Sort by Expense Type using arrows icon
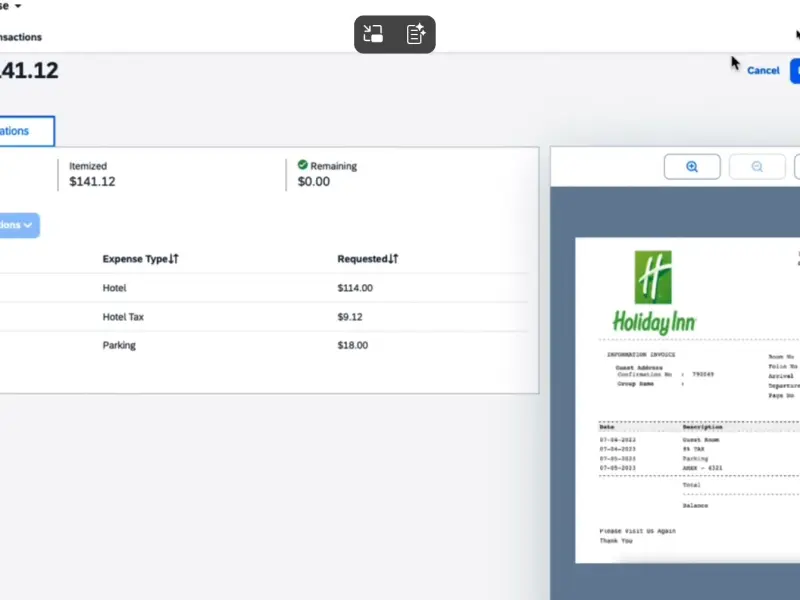 pos(174,259)
